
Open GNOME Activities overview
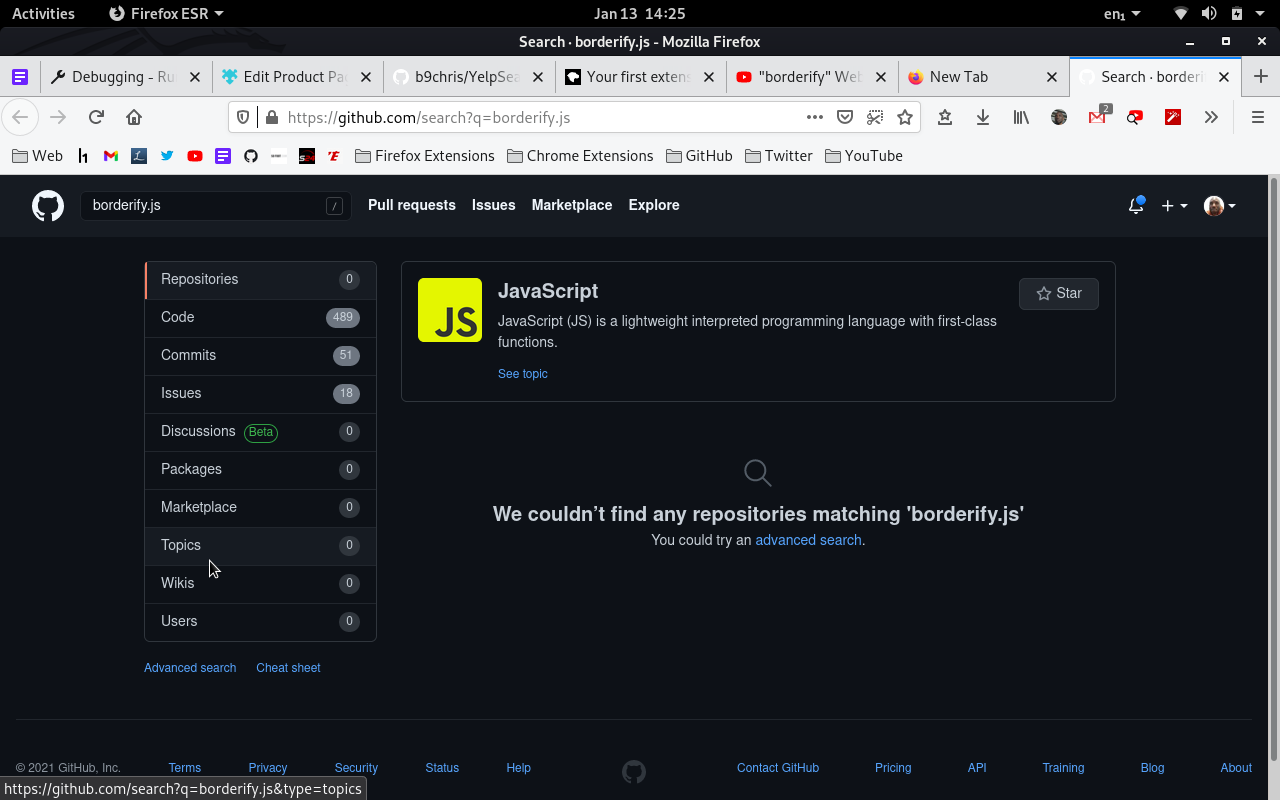click(43, 13)
